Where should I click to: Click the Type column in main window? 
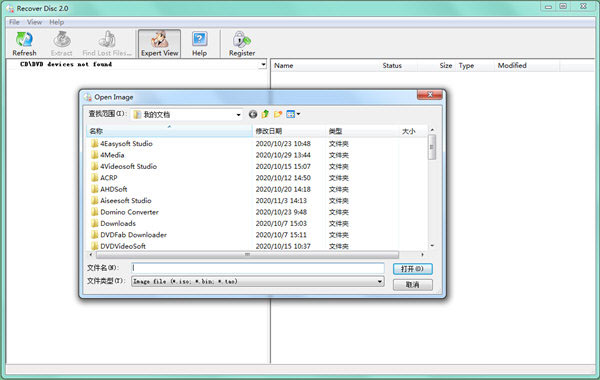click(466, 65)
